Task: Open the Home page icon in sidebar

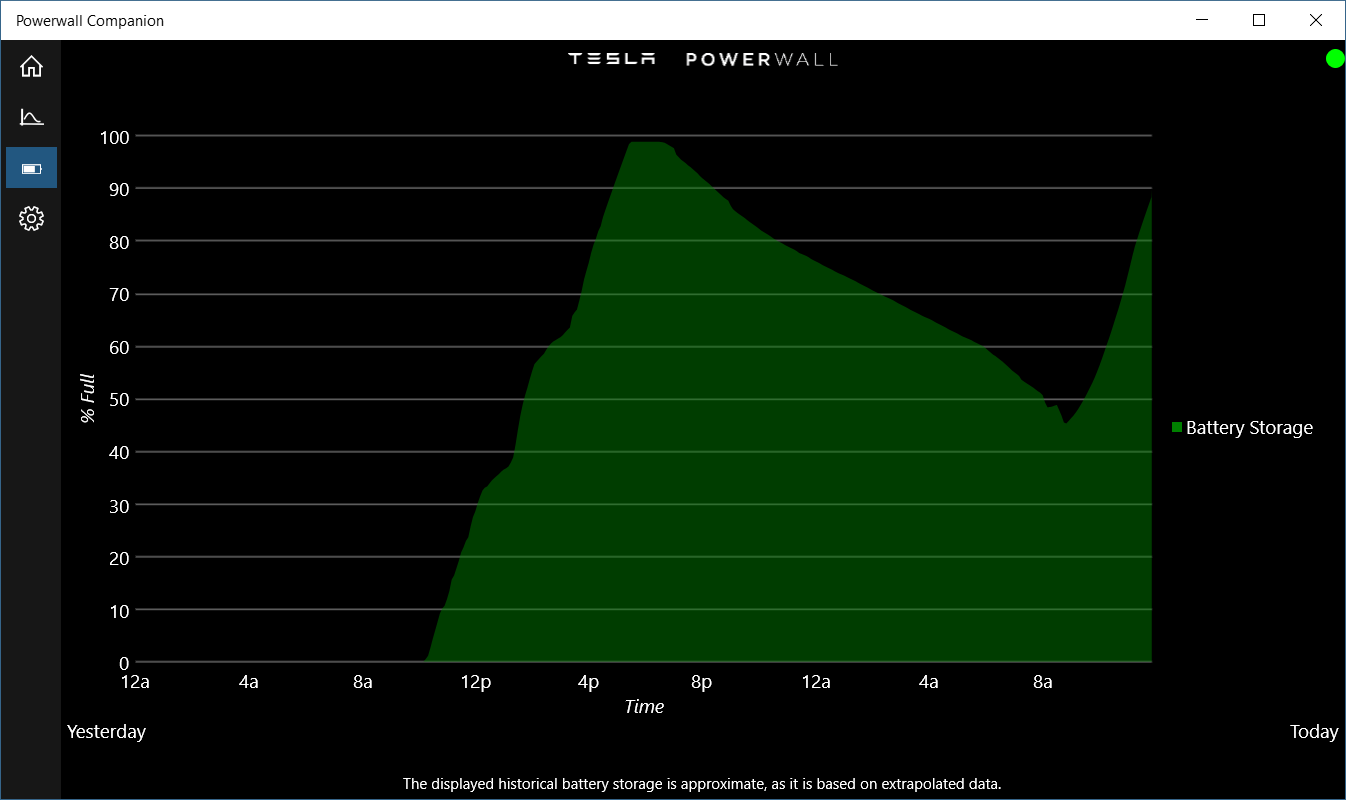Action: (x=31, y=67)
